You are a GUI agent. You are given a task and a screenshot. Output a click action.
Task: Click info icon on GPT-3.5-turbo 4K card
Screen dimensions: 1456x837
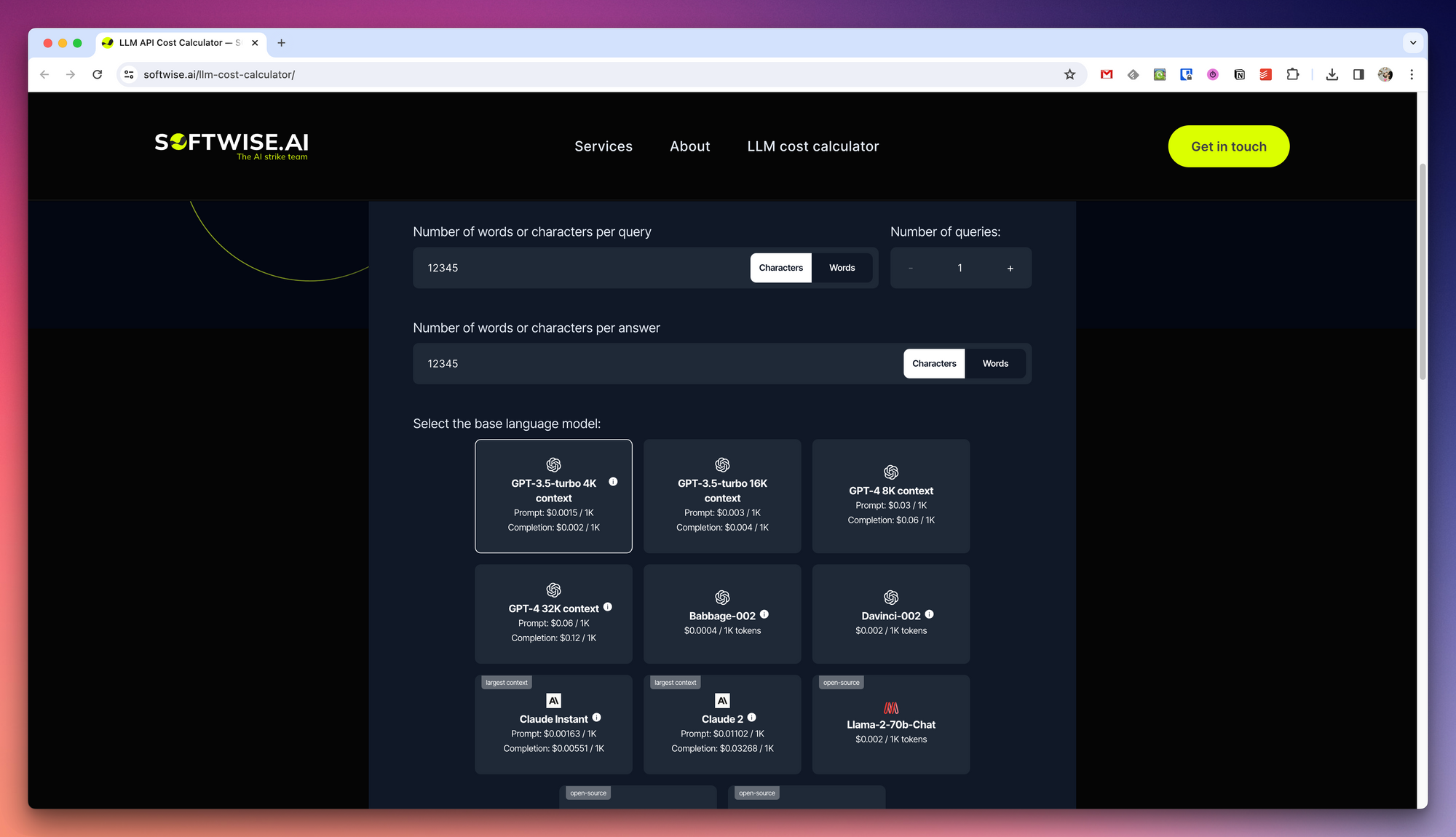613,482
